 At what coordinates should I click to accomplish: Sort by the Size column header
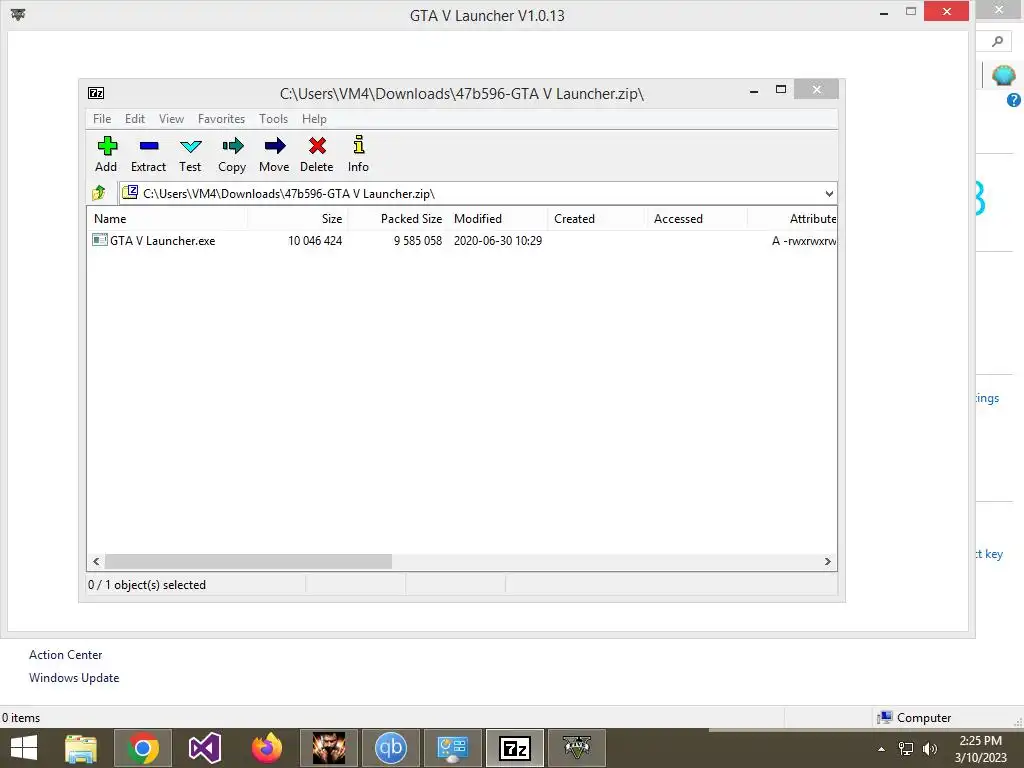(x=298, y=219)
